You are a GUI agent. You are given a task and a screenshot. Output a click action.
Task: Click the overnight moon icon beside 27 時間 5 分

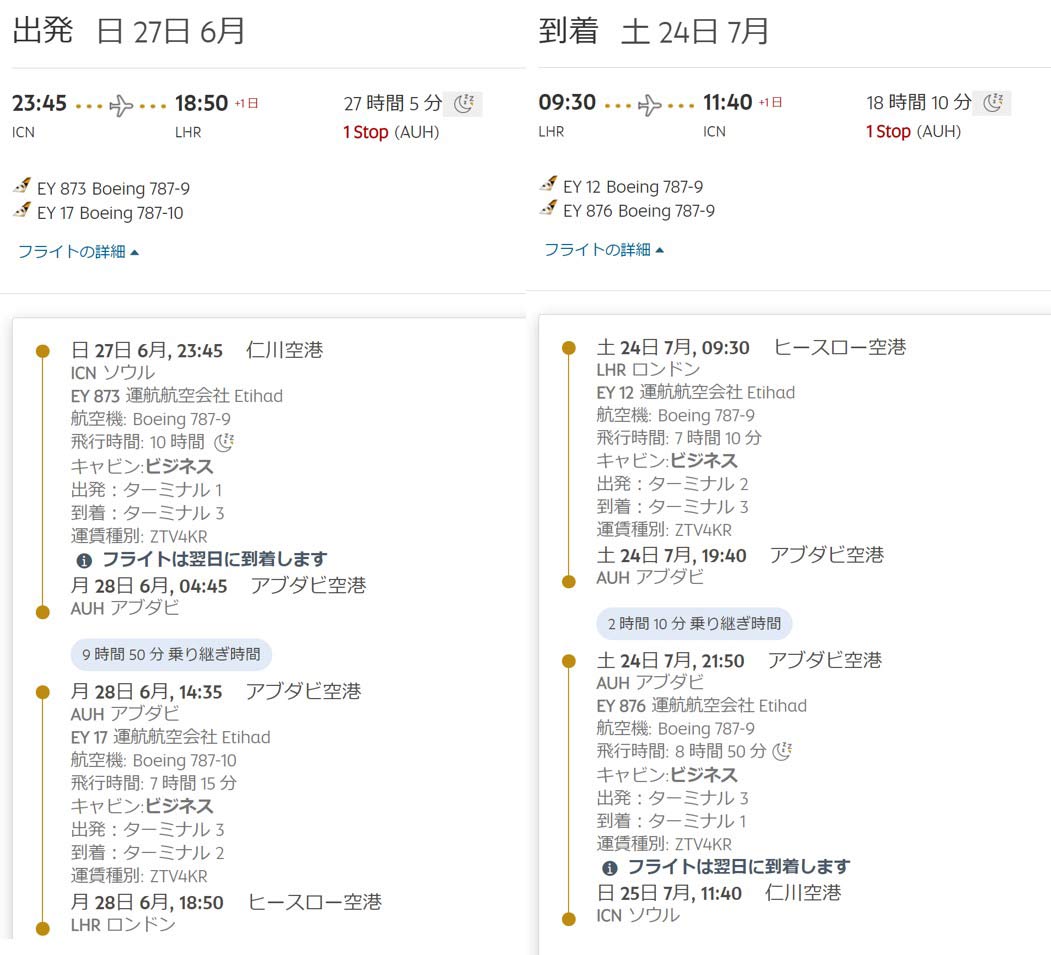(466, 103)
